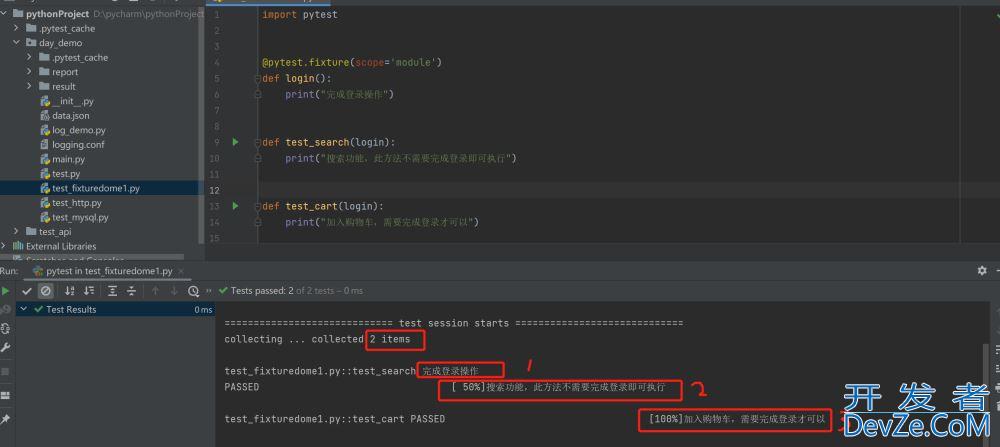Collapse all test results icon
The height and width of the screenshot is (447, 1000).
131,291
